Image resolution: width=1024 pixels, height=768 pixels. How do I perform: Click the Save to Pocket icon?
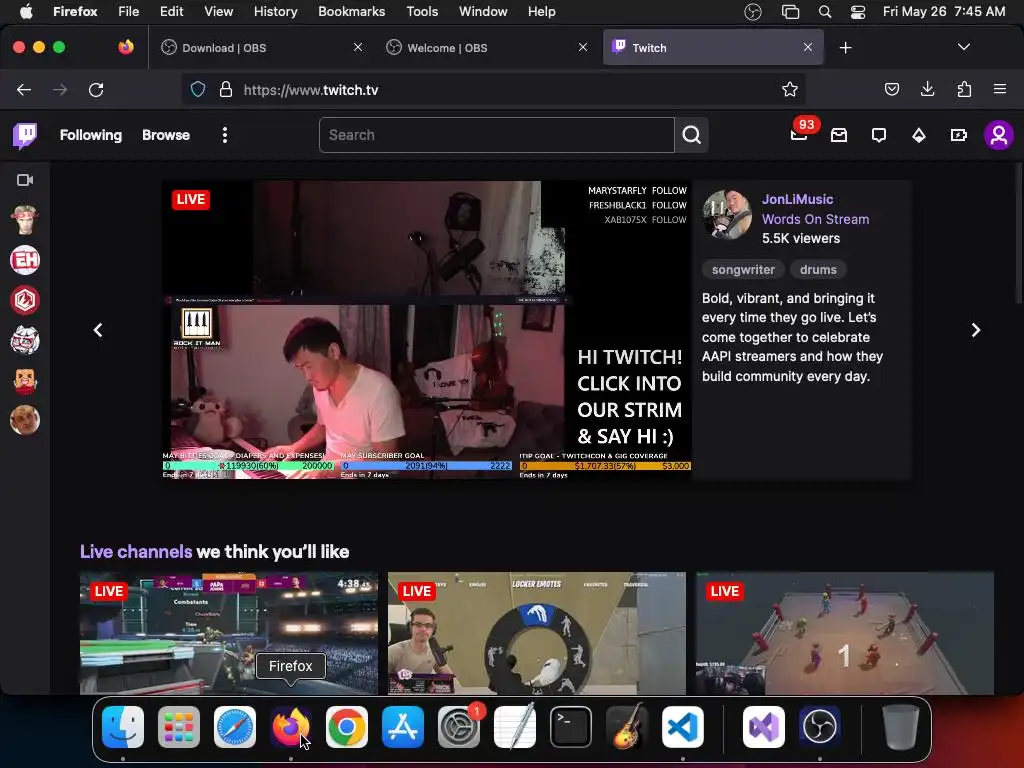point(891,89)
